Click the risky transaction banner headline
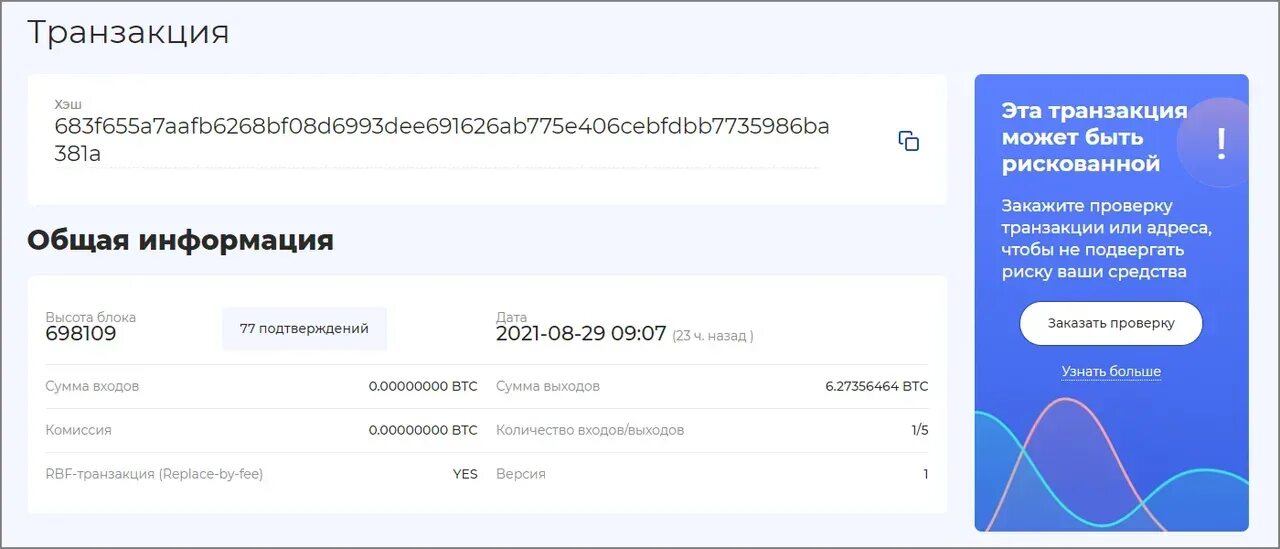Image resolution: width=1280 pixels, height=549 pixels. pos(1094,137)
